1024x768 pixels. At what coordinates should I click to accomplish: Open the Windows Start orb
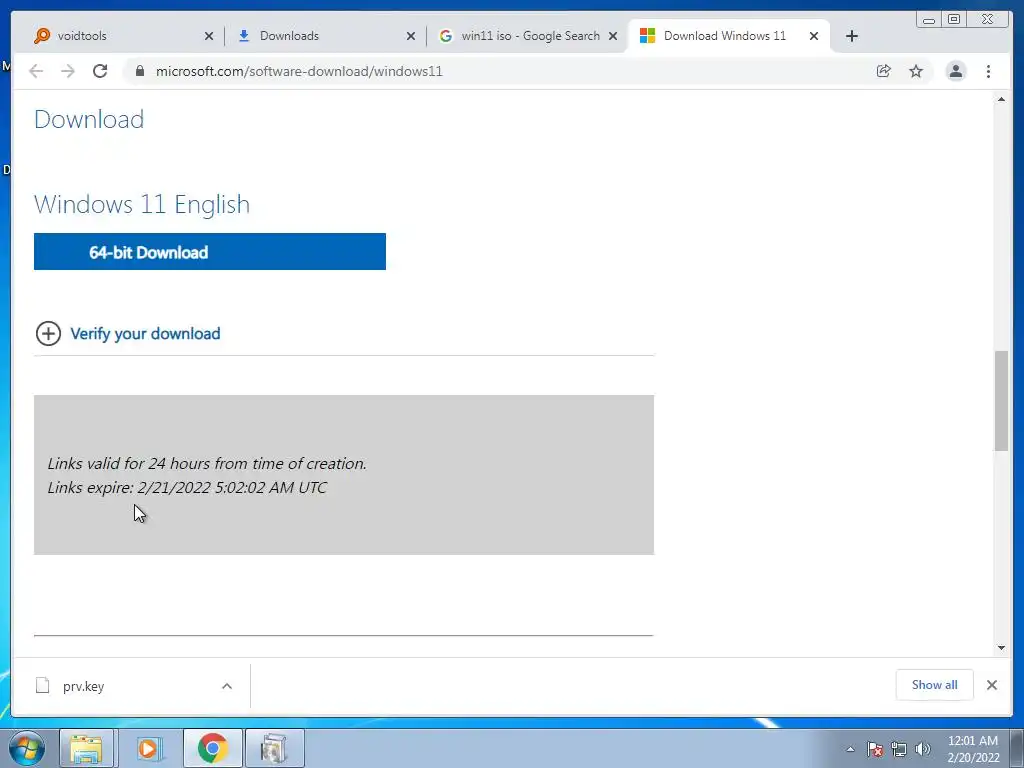pos(27,748)
